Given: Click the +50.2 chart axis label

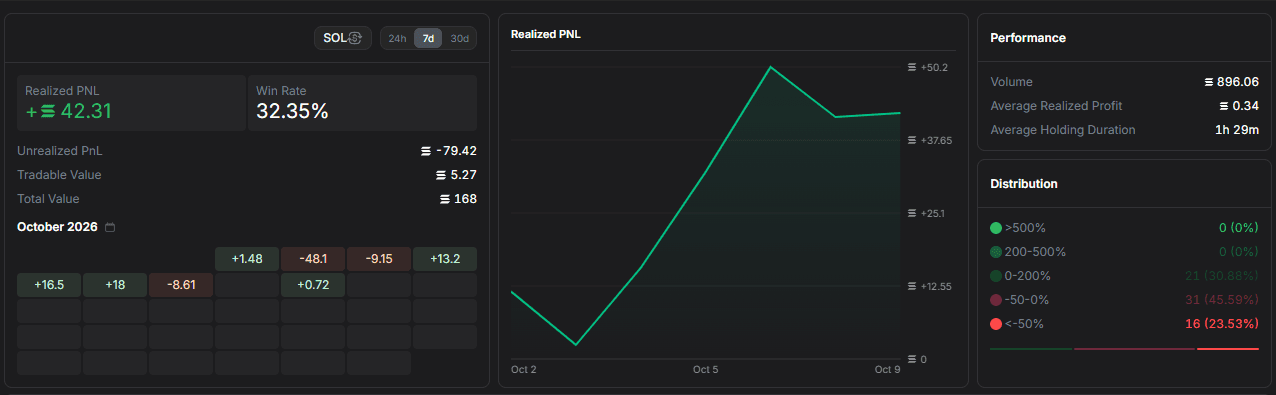Looking at the screenshot, I should coord(934,67).
